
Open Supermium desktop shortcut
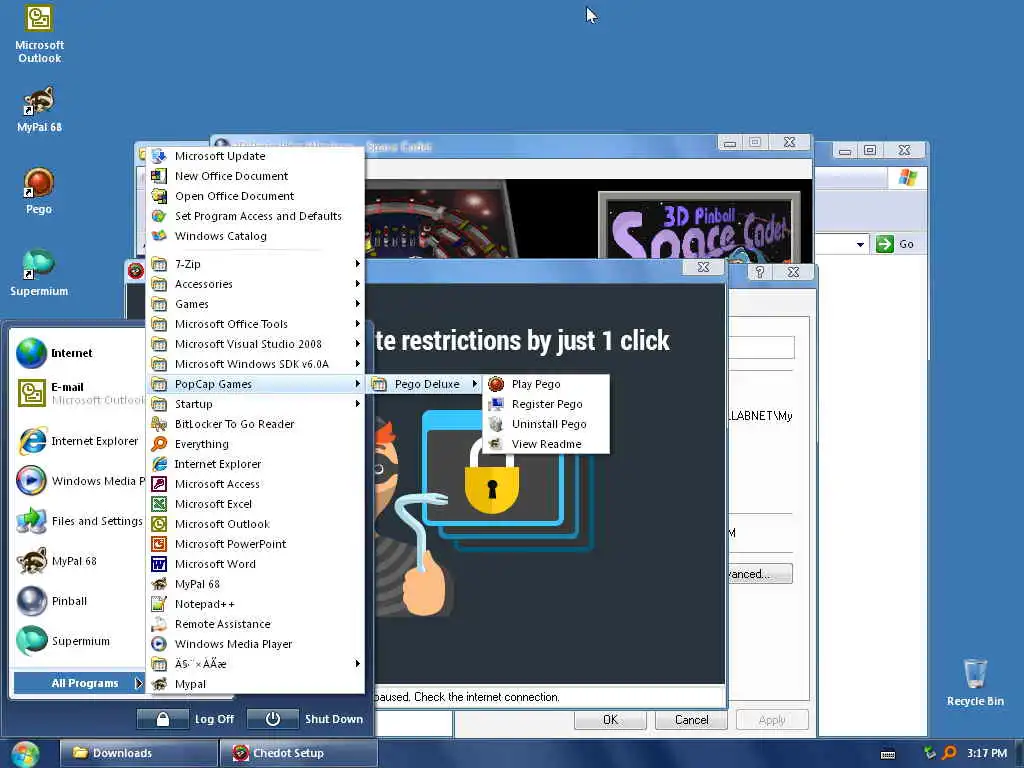pos(39,272)
